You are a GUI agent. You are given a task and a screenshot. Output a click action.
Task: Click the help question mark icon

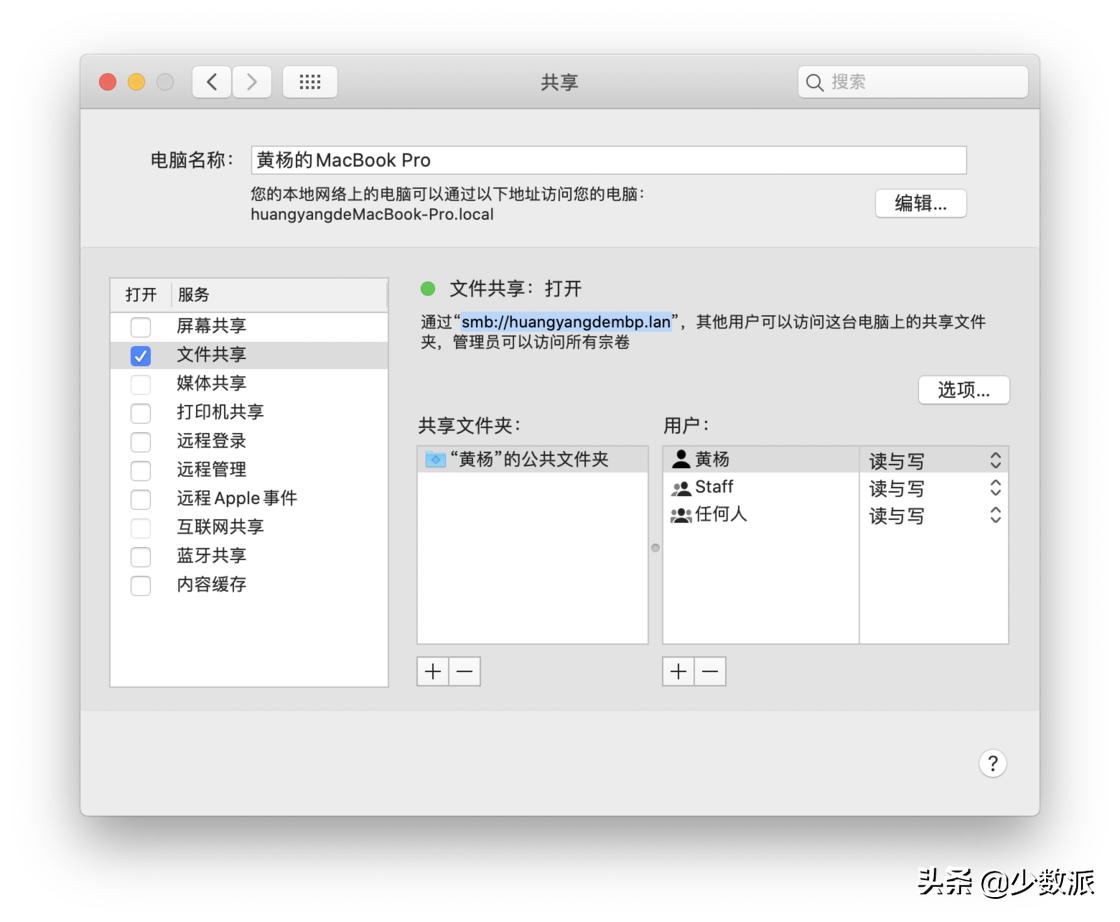(992, 763)
